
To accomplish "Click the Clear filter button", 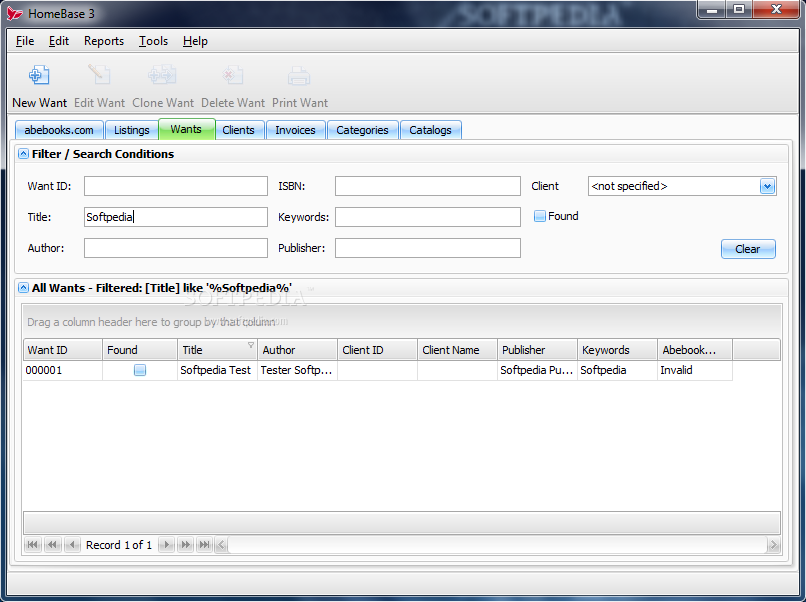I will coord(748,249).
